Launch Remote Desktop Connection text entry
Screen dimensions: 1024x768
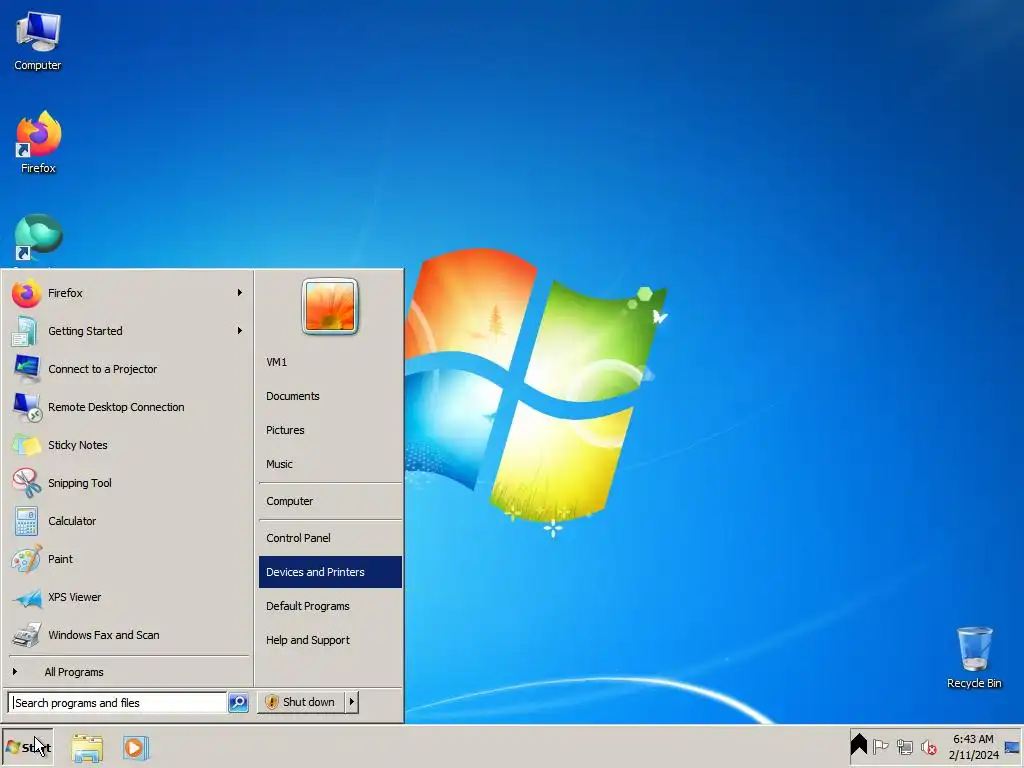pyautogui.click(x=116, y=407)
